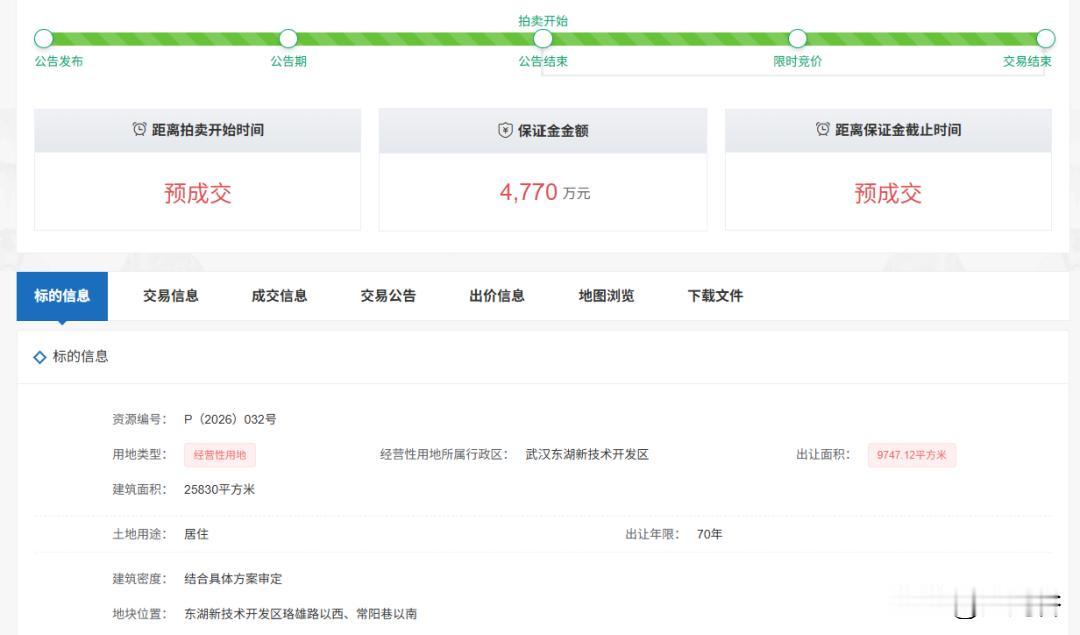Click the 经营性用地 land type tag
This screenshot has width=1080, height=635.
point(220,455)
